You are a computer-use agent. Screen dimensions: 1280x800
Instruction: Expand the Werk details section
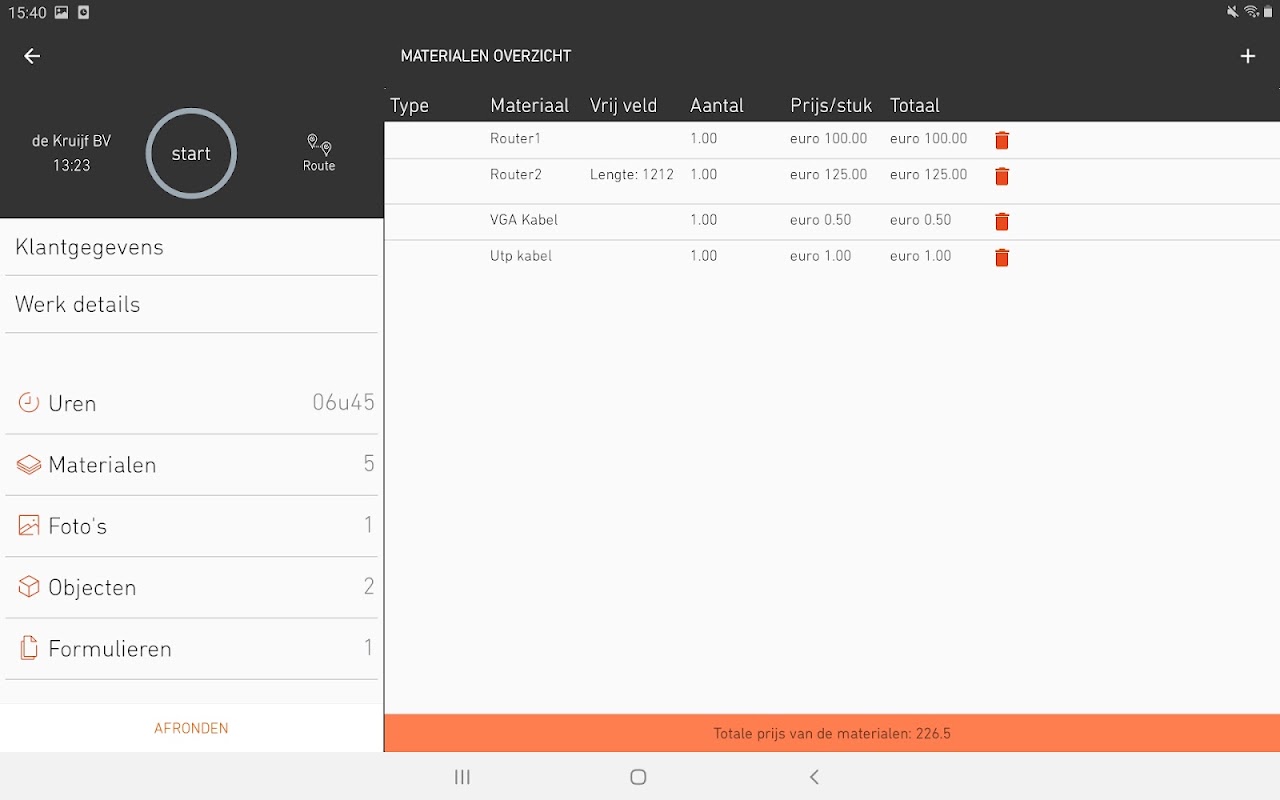click(192, 304)
